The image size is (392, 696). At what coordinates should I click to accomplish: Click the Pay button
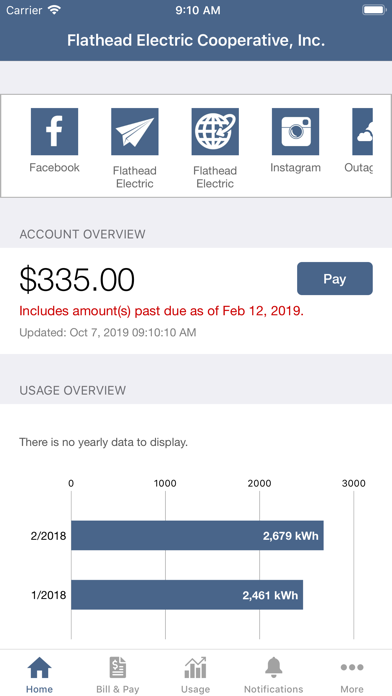(335, 278)
